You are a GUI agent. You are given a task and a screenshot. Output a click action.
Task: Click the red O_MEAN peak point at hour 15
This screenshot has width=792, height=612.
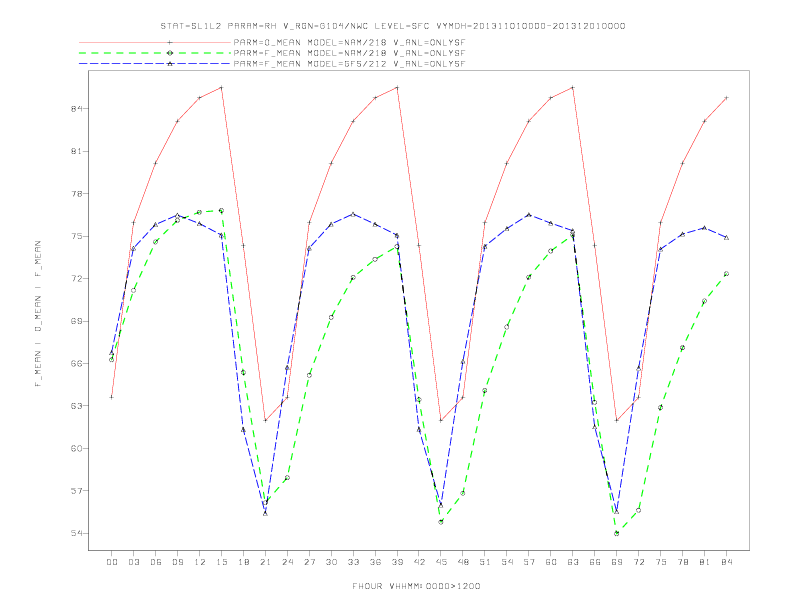click(221, 87)
